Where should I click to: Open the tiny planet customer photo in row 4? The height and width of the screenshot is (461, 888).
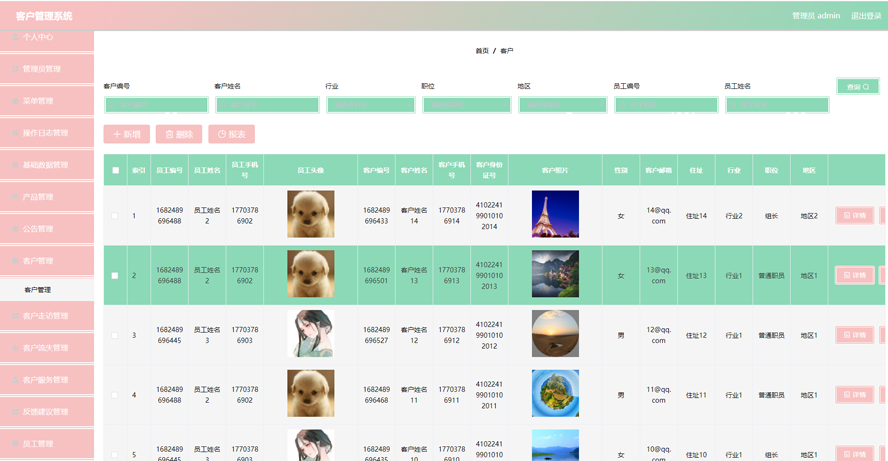555,393
